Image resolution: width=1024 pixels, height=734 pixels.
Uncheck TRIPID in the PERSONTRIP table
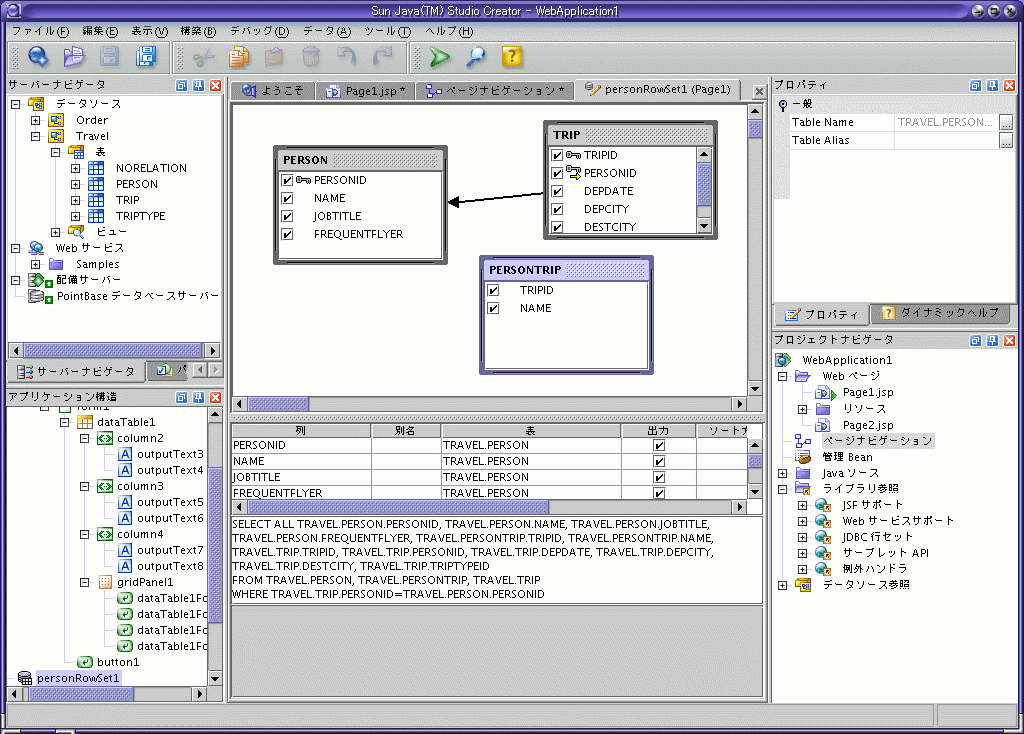[494, 291]
